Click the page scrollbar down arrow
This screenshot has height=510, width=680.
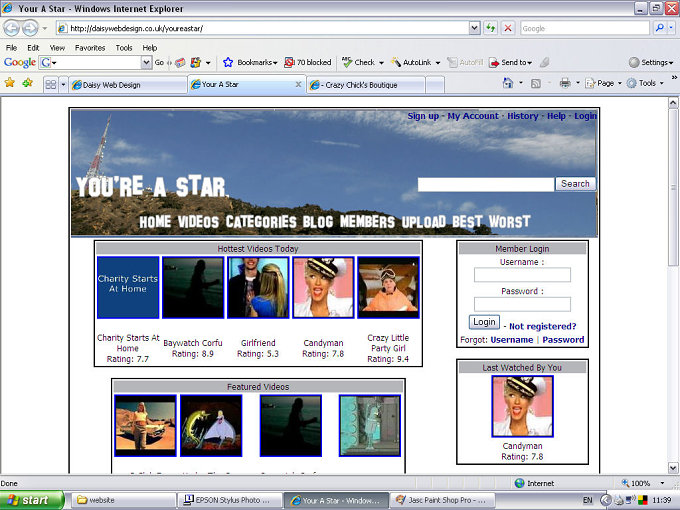pyautogui.click(x=673, y=468)
